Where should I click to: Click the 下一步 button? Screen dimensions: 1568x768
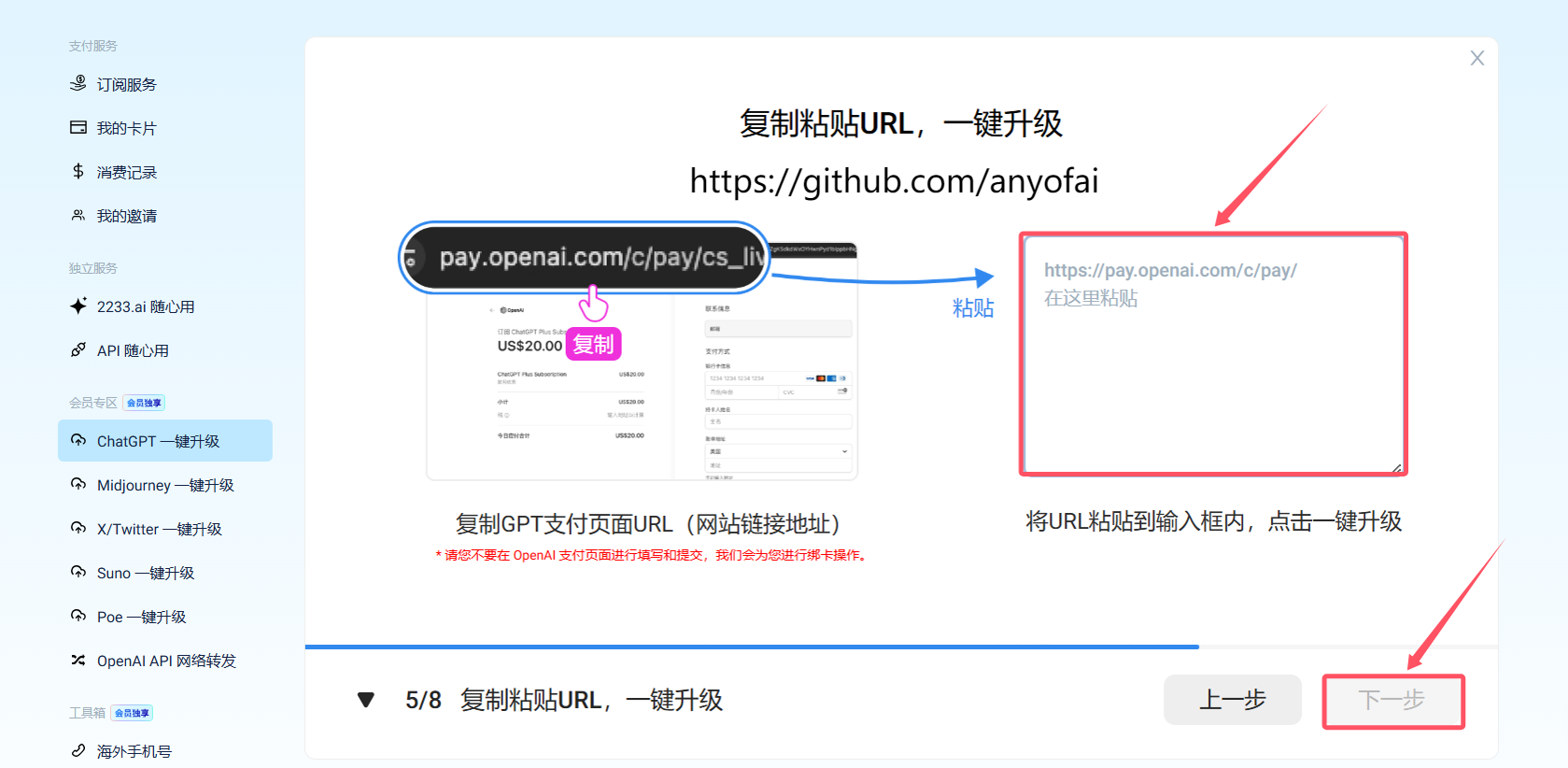[1392, 700]
